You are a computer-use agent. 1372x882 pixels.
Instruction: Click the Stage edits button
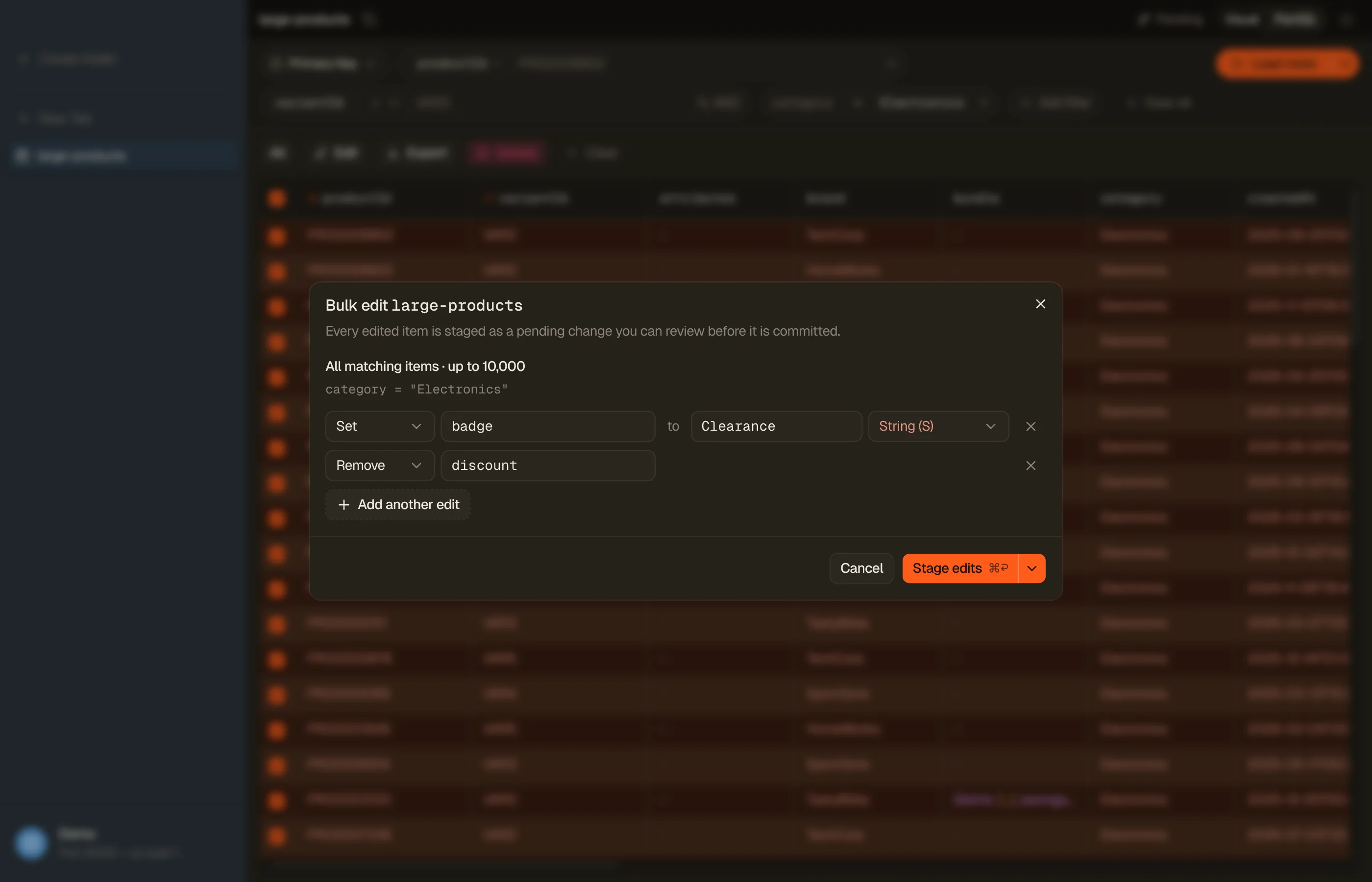(960, 568)
